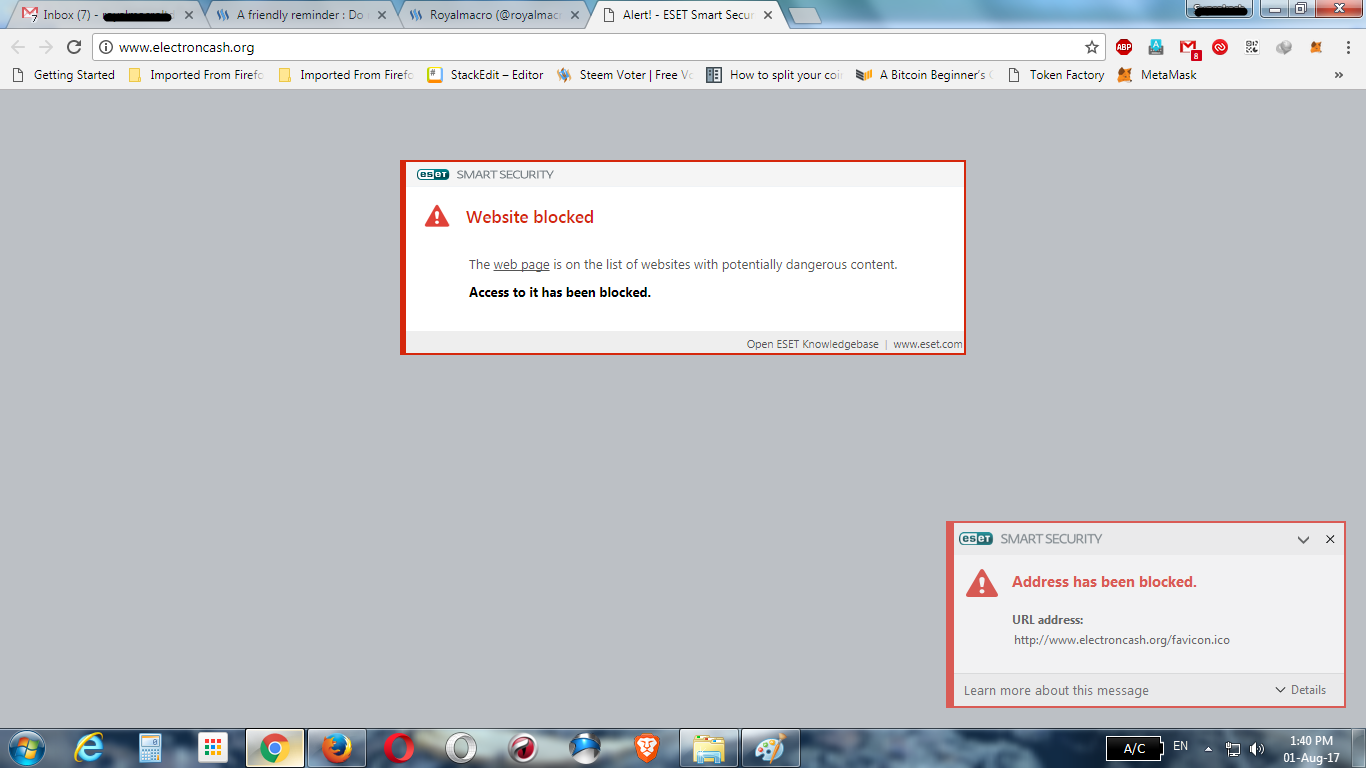Open the 'How to split your coins' bookmark
Screen dimensions: 1366x768
775,75
